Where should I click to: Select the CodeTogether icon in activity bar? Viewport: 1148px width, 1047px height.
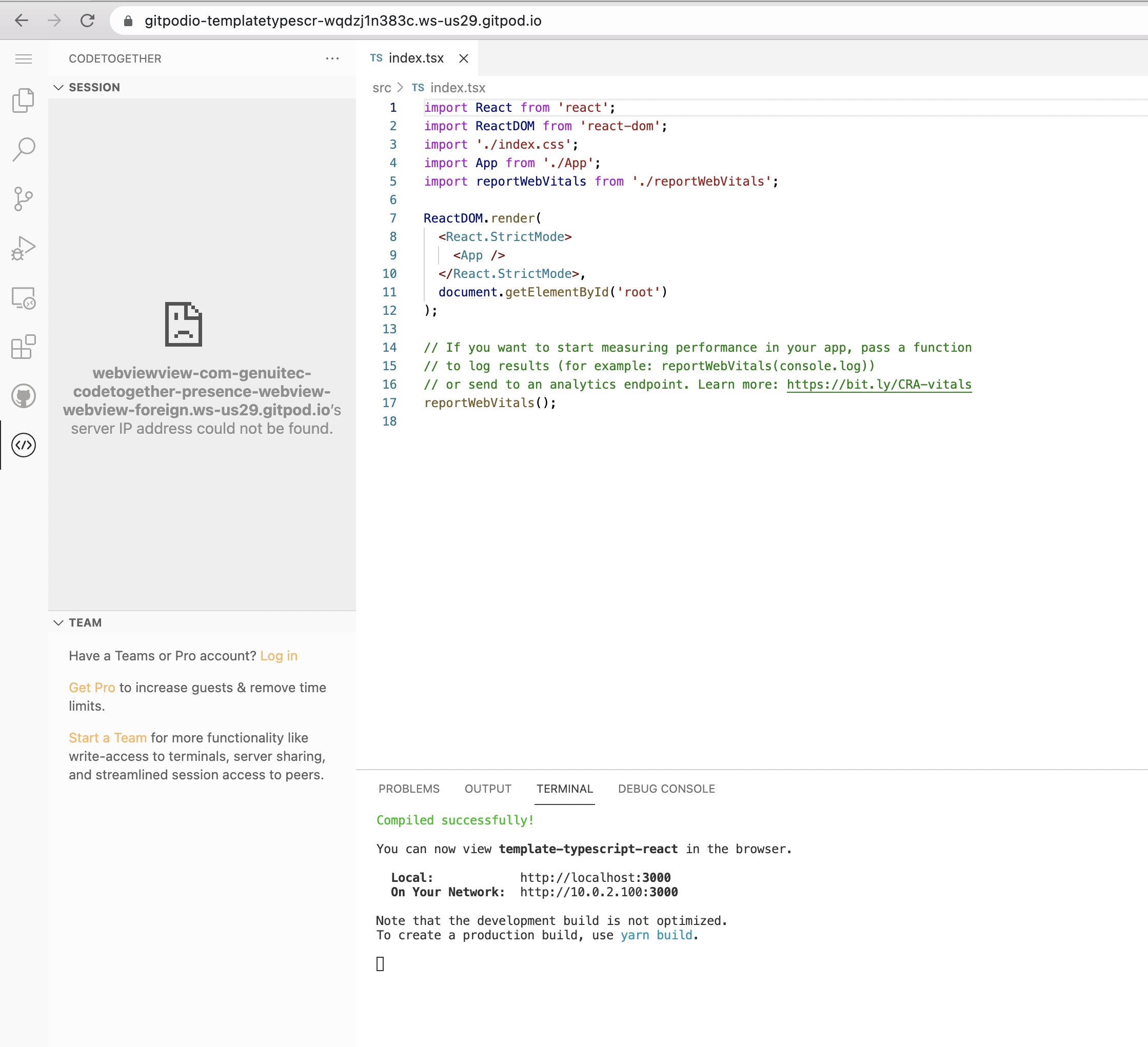click(x=24, y=446)
